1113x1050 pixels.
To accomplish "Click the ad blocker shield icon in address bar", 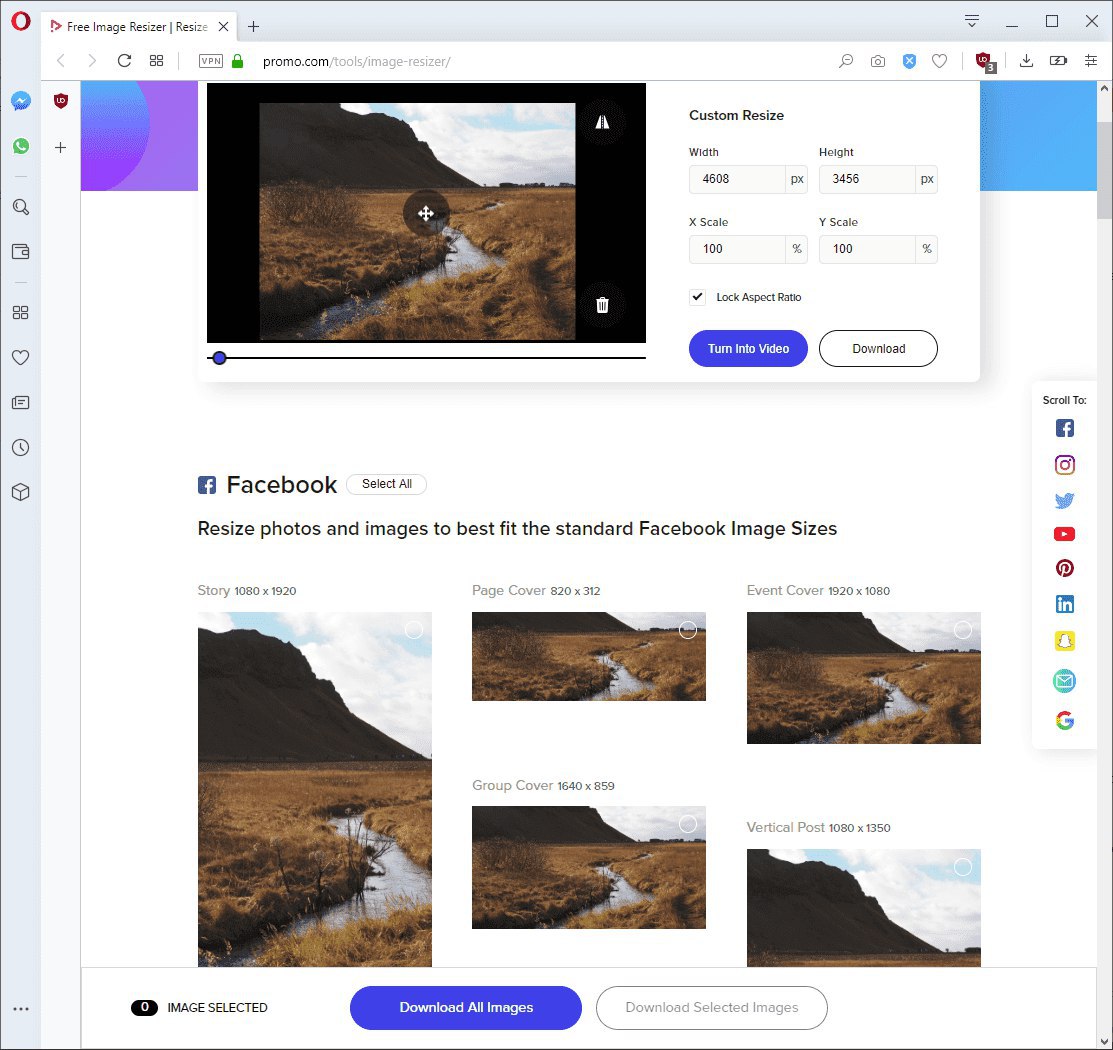I will tap(909, 61).
